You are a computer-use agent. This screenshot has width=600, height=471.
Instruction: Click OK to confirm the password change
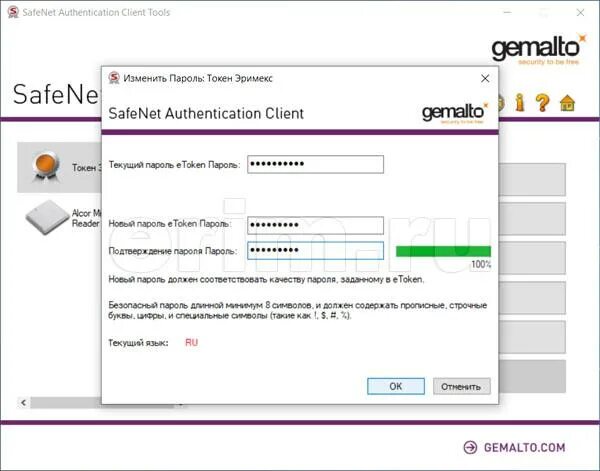[396, 386]
